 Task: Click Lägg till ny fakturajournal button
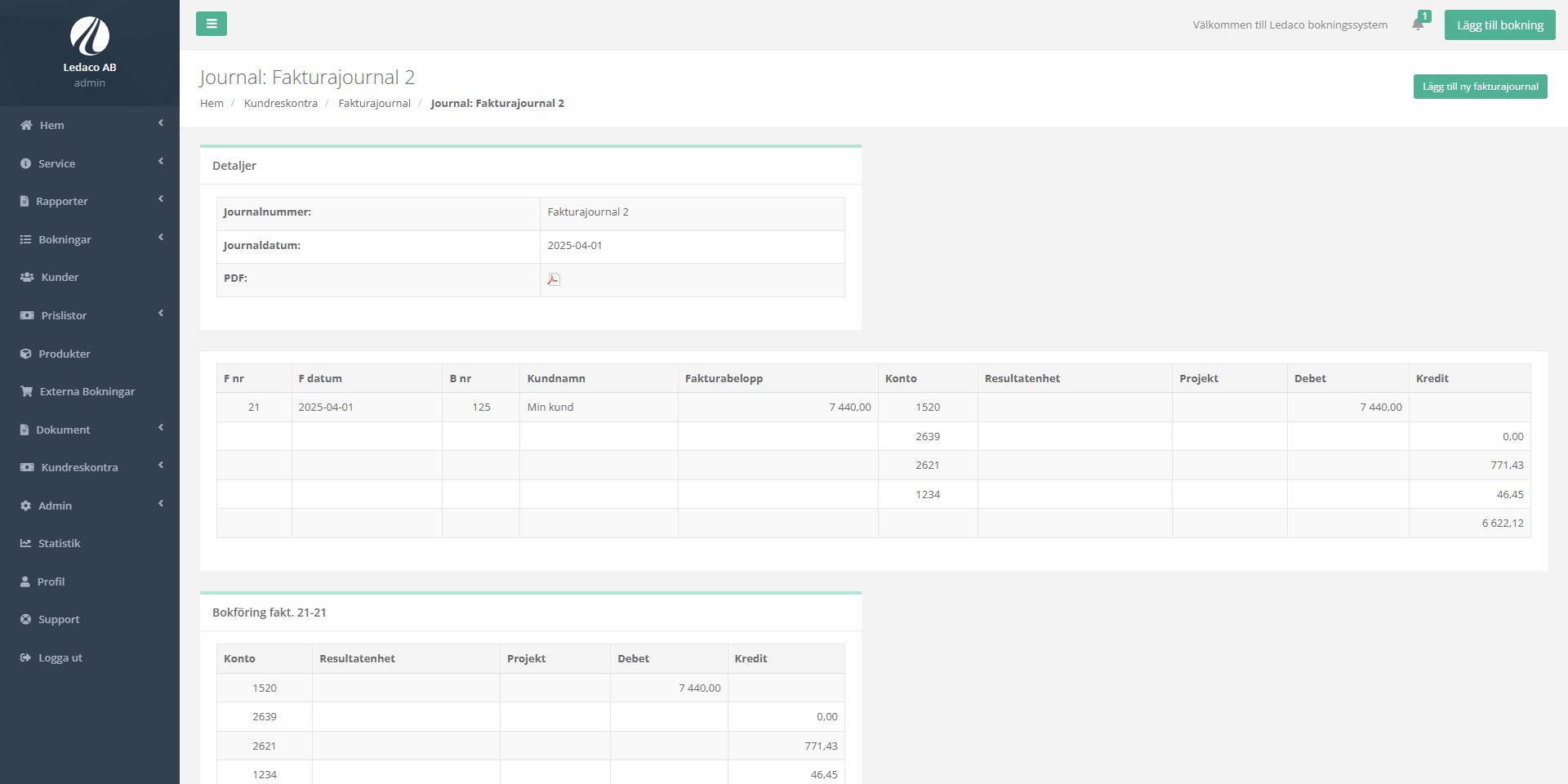1480,87
